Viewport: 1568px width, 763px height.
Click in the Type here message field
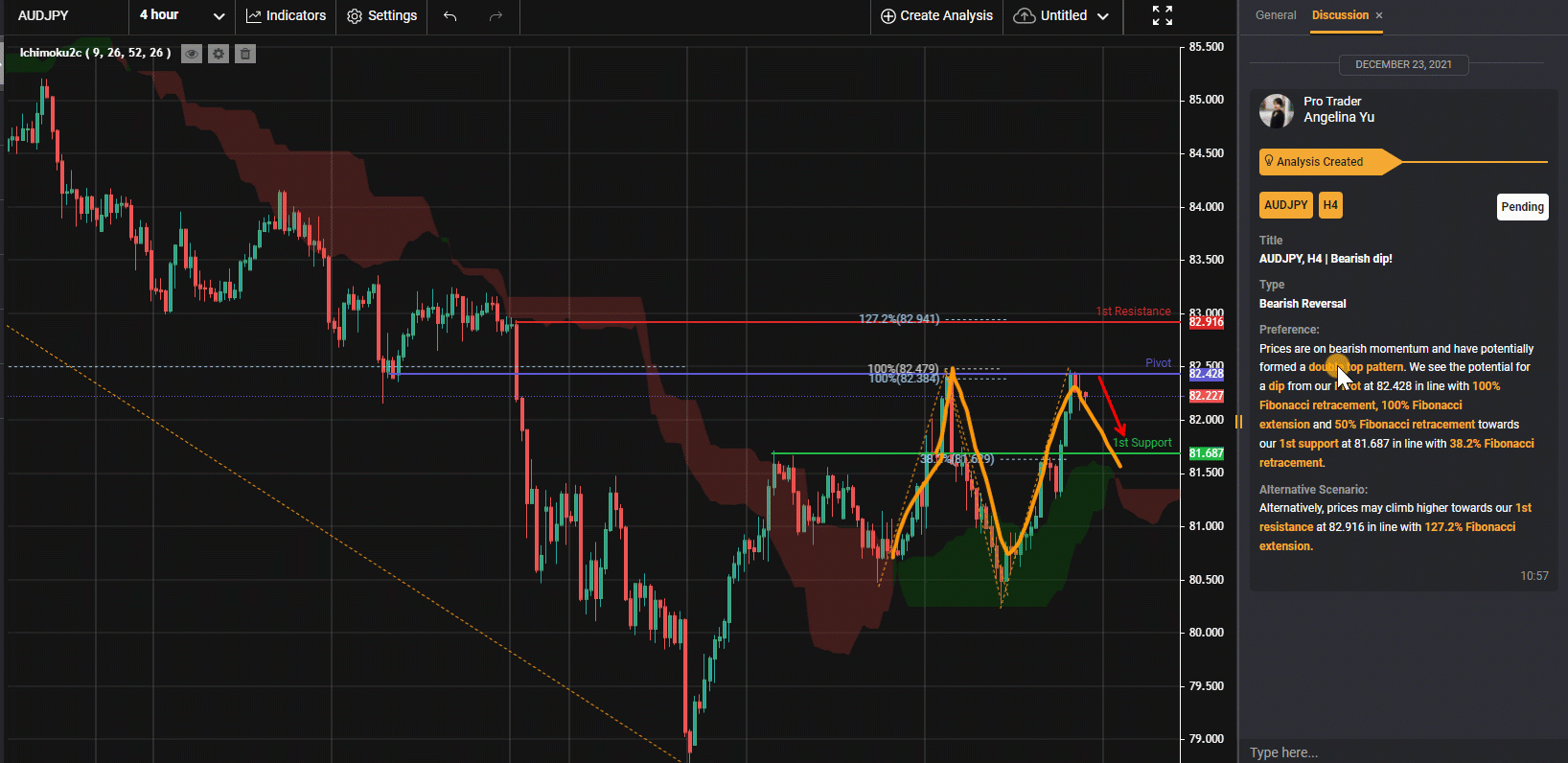(1403, 752)
